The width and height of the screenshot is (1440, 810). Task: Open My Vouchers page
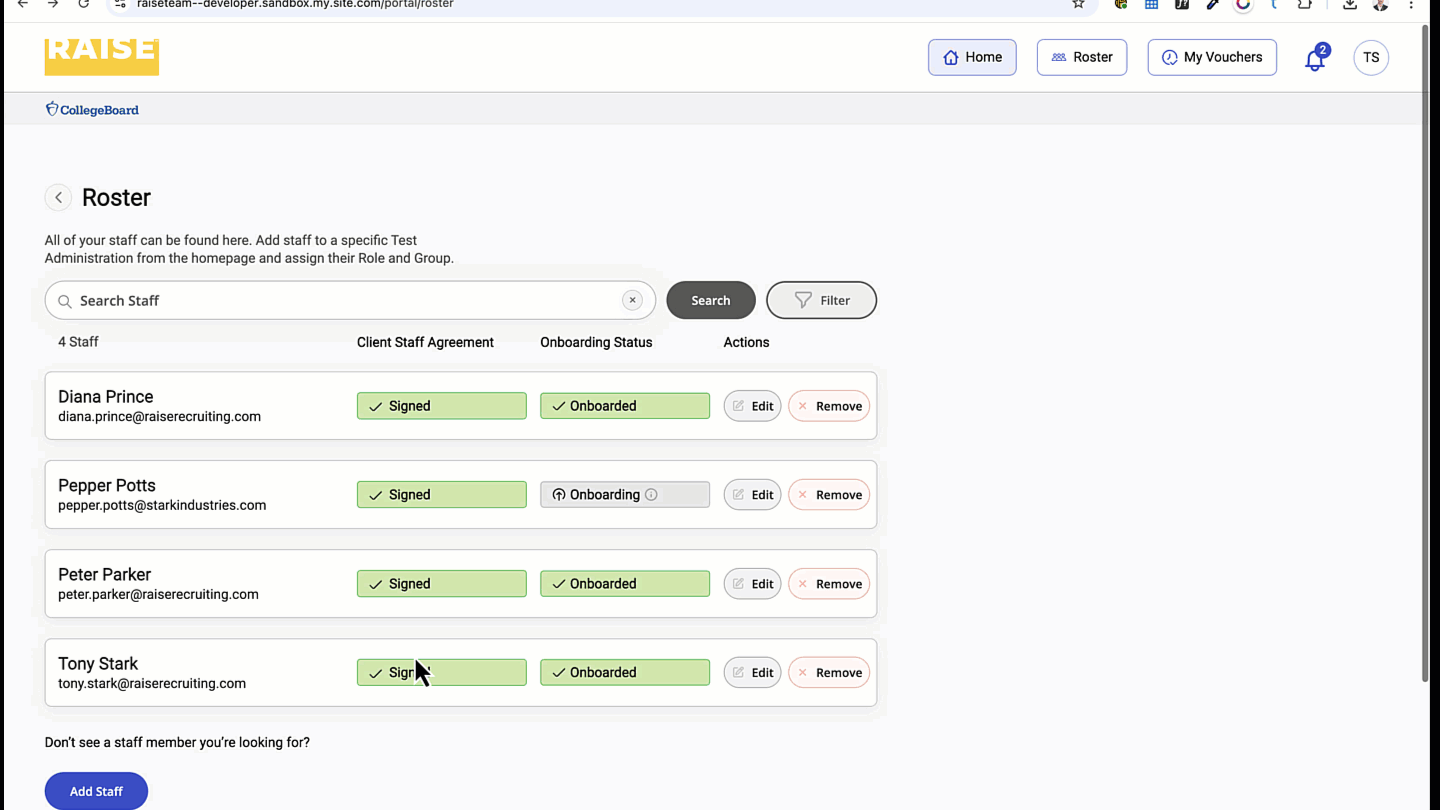1211,58
